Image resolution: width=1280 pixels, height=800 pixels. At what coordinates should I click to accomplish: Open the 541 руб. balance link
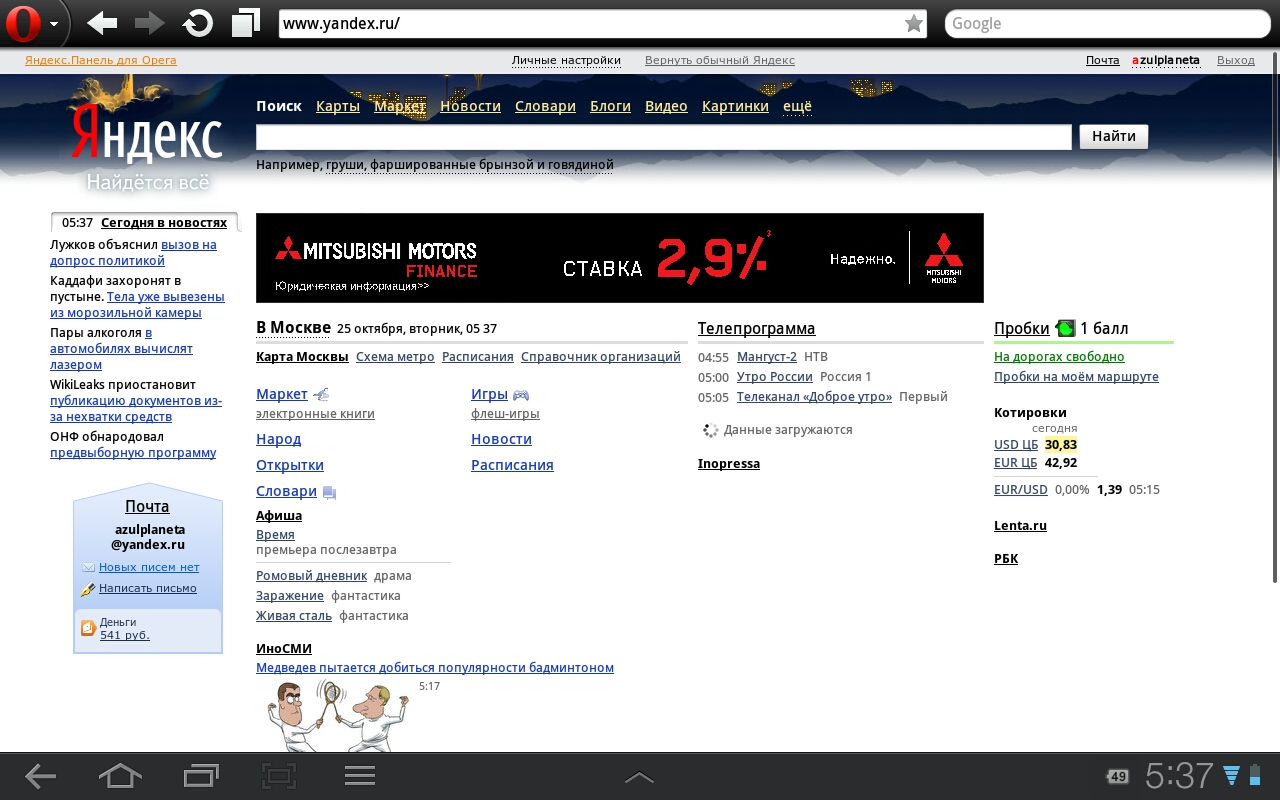click(125, 635)
